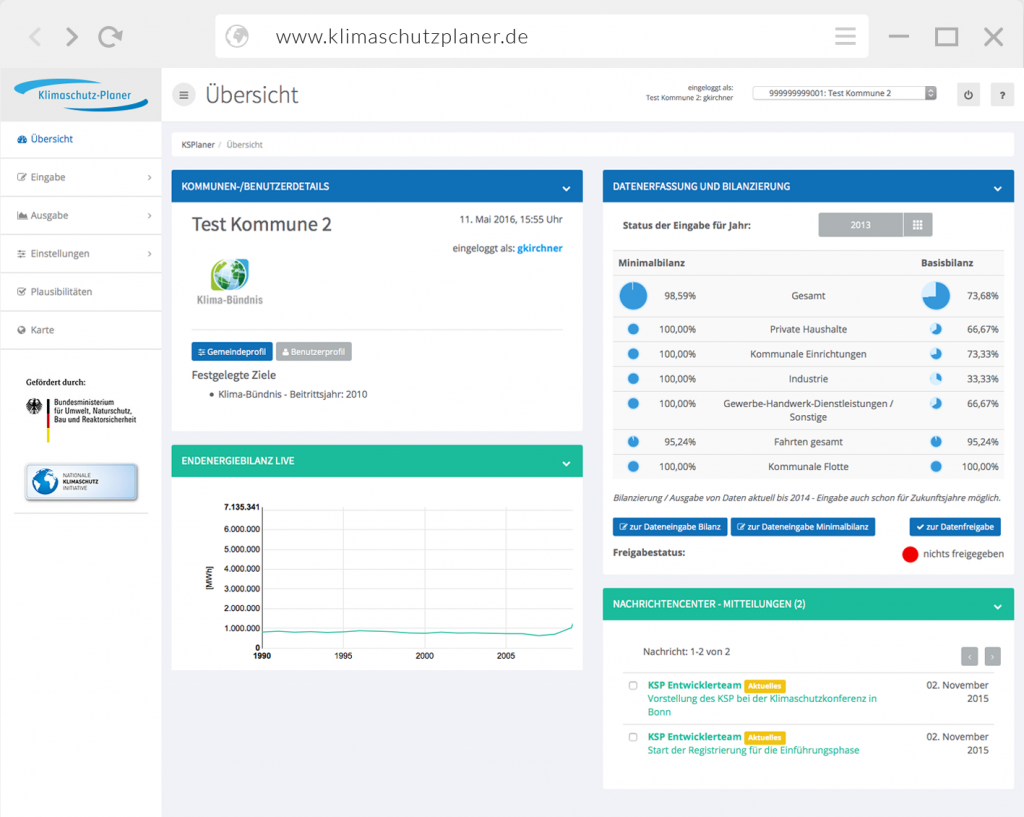
Task: Go to previous message page arrow
Action: 969,656
